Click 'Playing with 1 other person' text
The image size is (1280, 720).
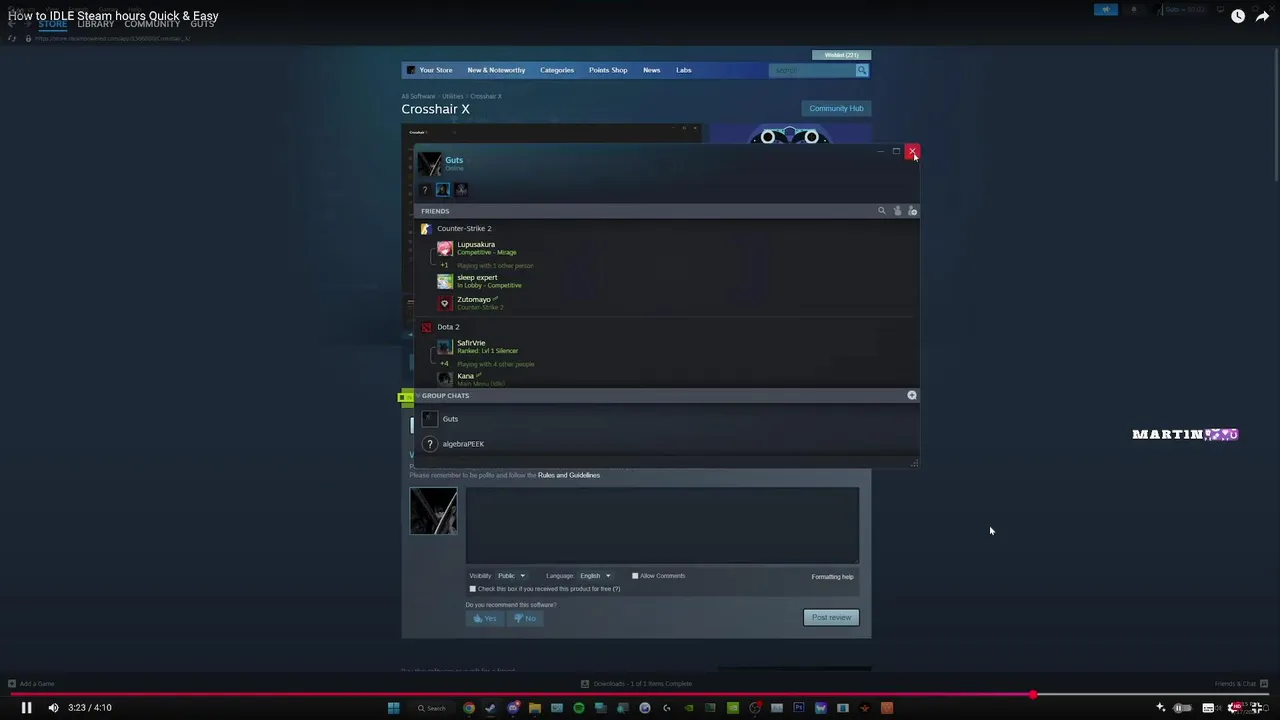(x=495, y=266)
